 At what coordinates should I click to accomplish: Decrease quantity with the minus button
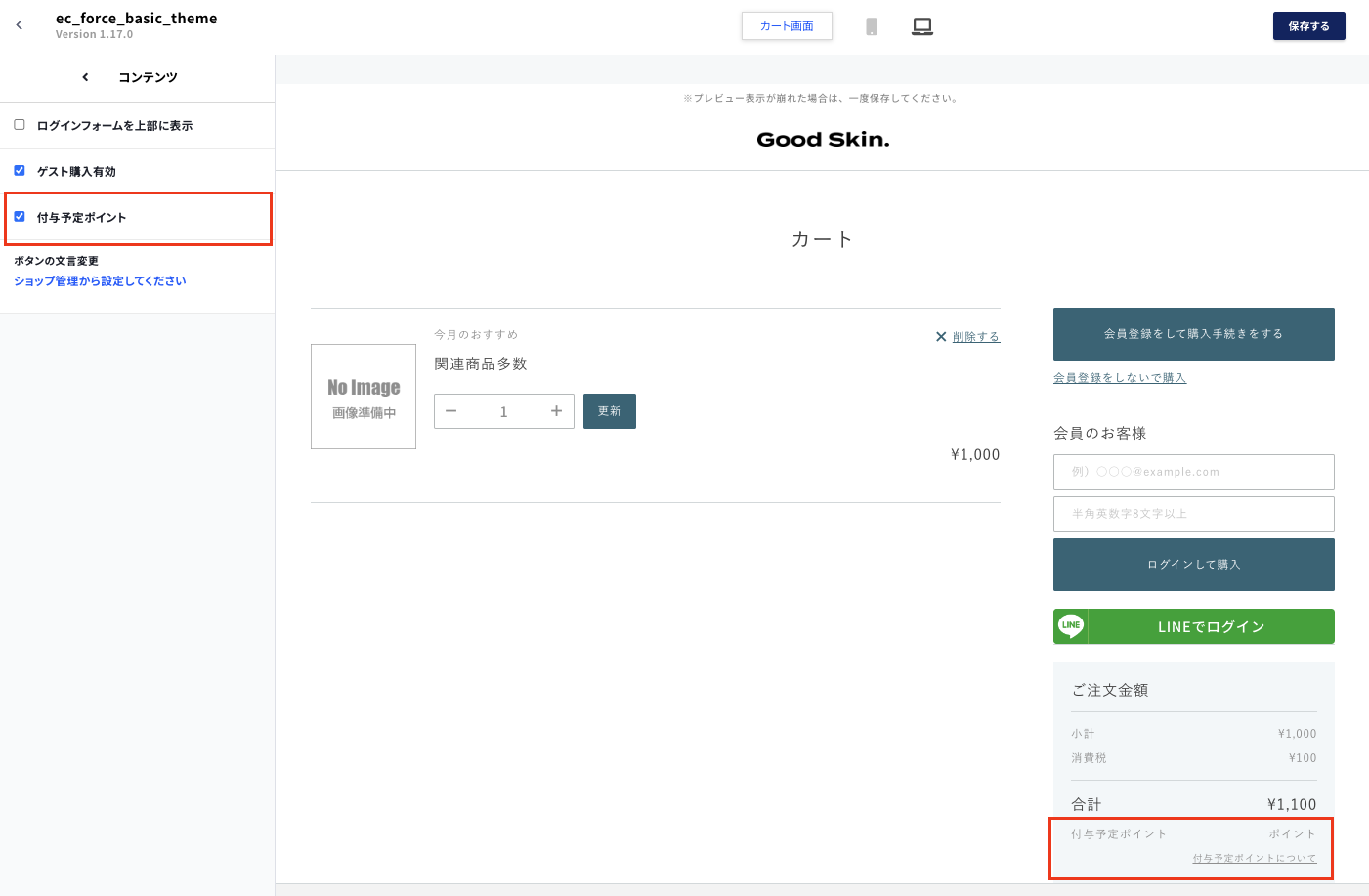coord(450,411)
